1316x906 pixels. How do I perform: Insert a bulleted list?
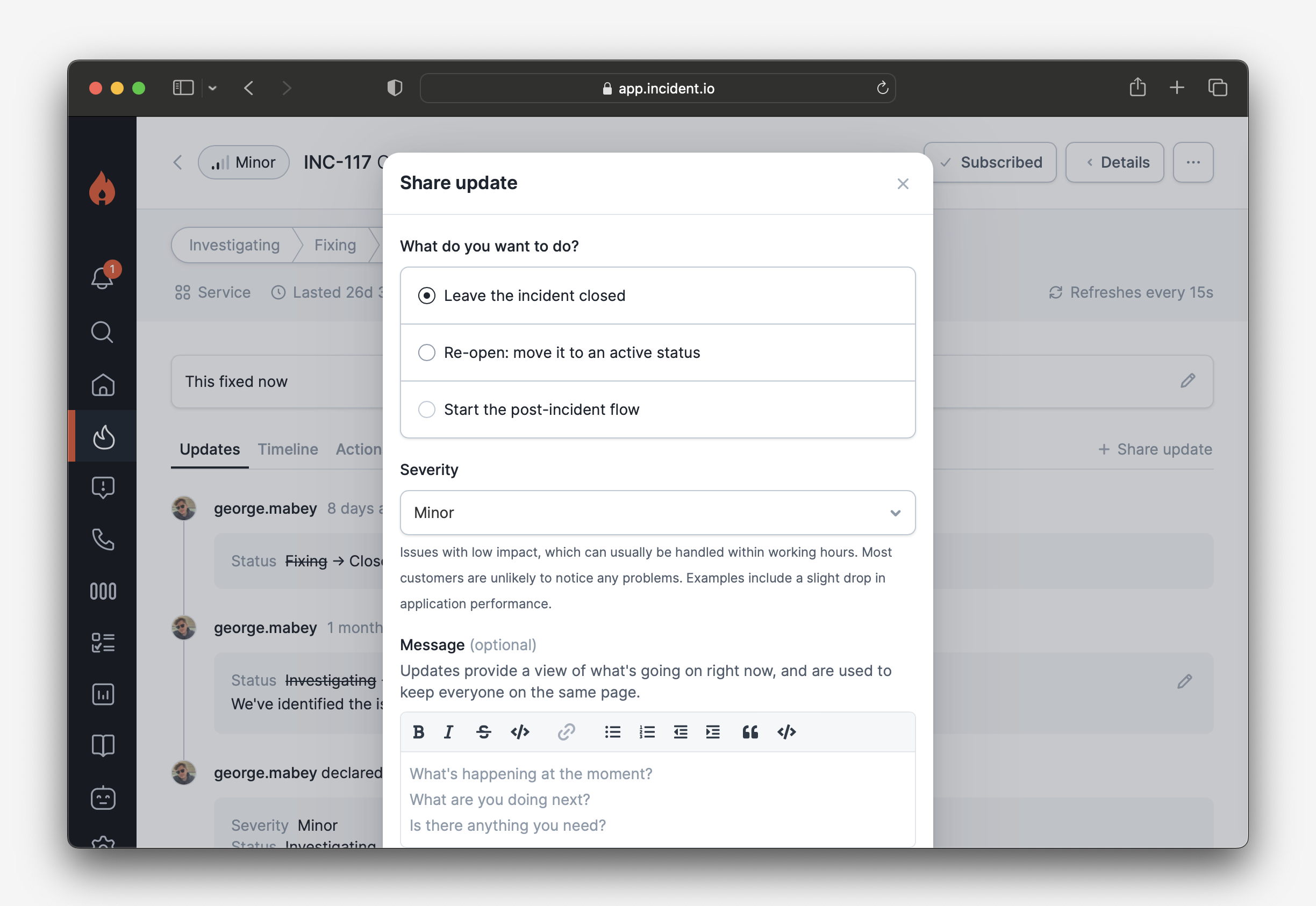pyautogui.click(x=612, y=732)
